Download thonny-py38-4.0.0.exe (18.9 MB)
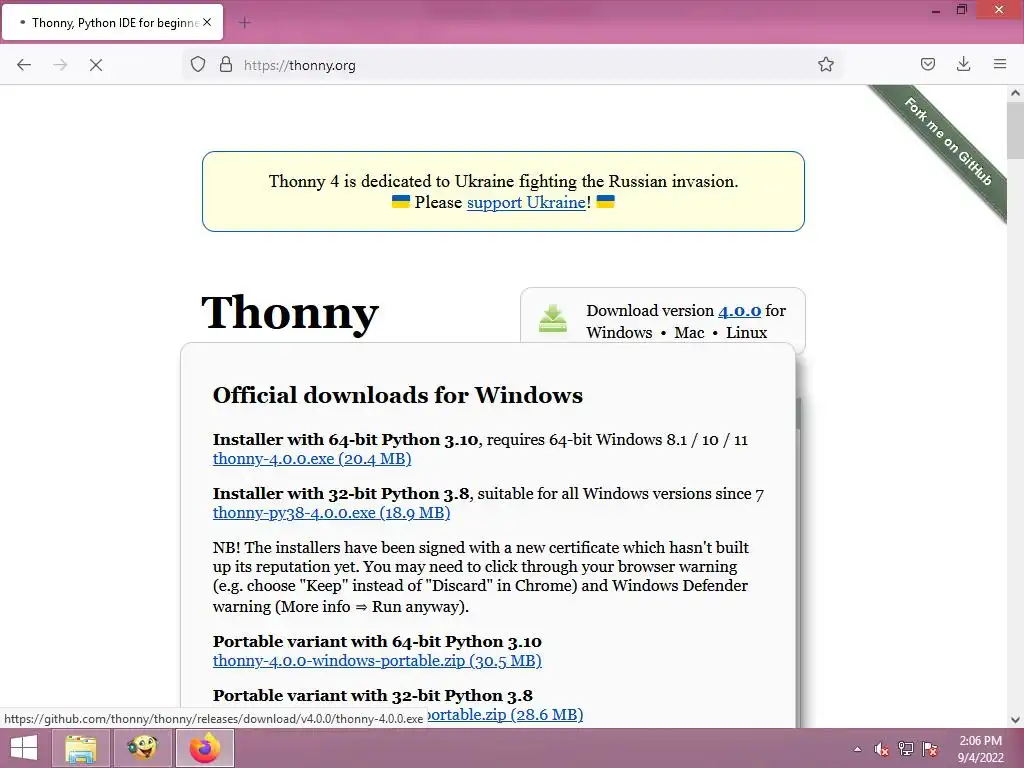Screen dimensions: 1024x768 tap(332, 513)
